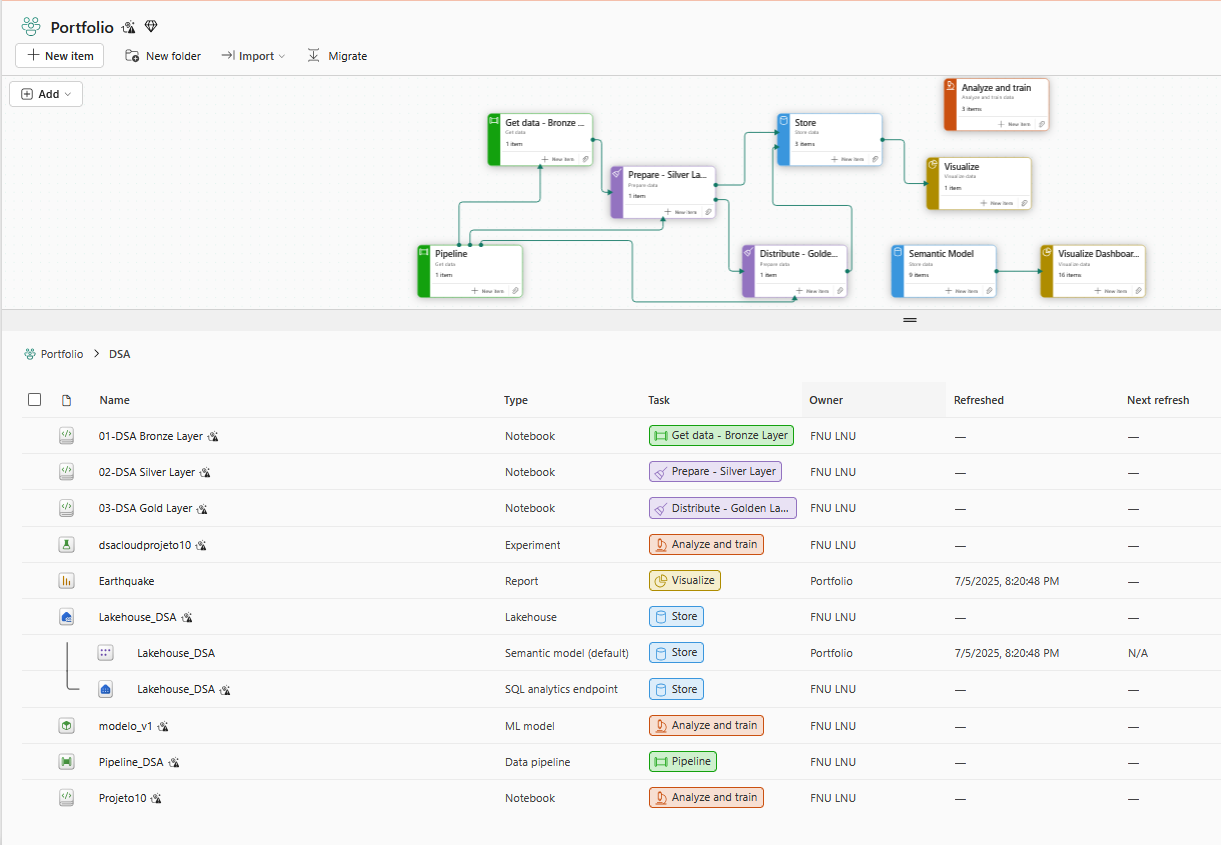1221x845 pixels.
Task: Click the diamond premium icon beside Portfolio
Action: tap(151, 27)
